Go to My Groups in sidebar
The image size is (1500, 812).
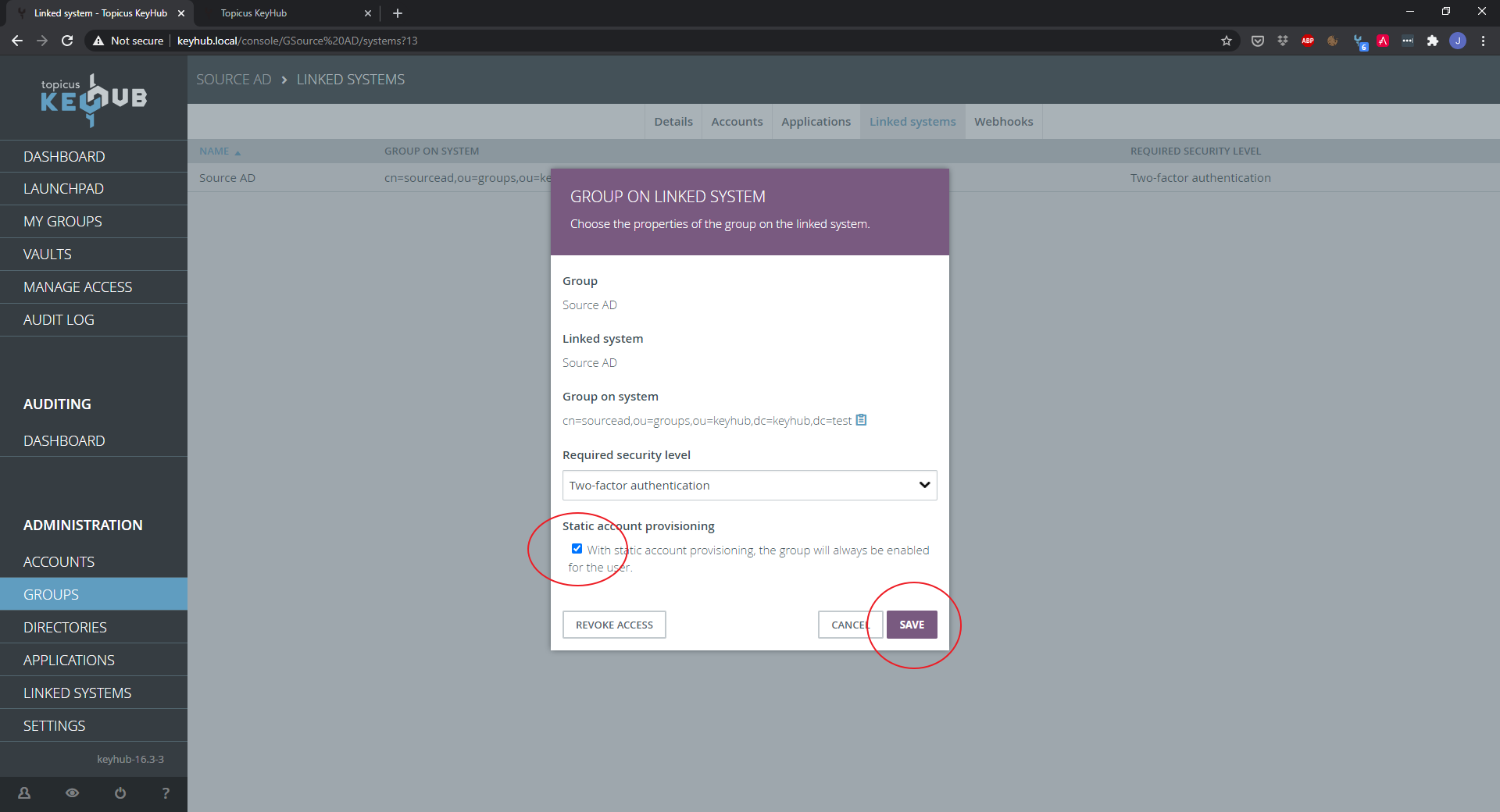coord(94,222)
